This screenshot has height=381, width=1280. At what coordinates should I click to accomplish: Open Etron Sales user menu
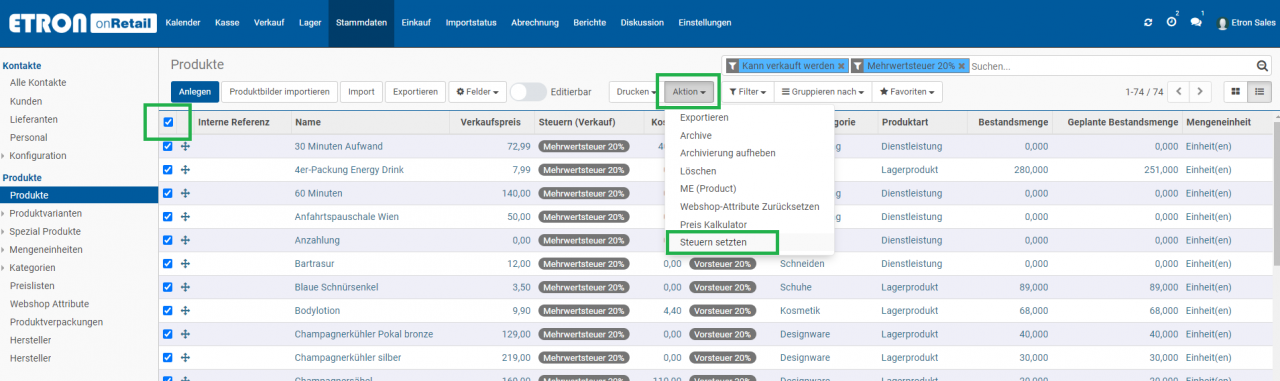pyautogui.click(x=1245, y=22)
